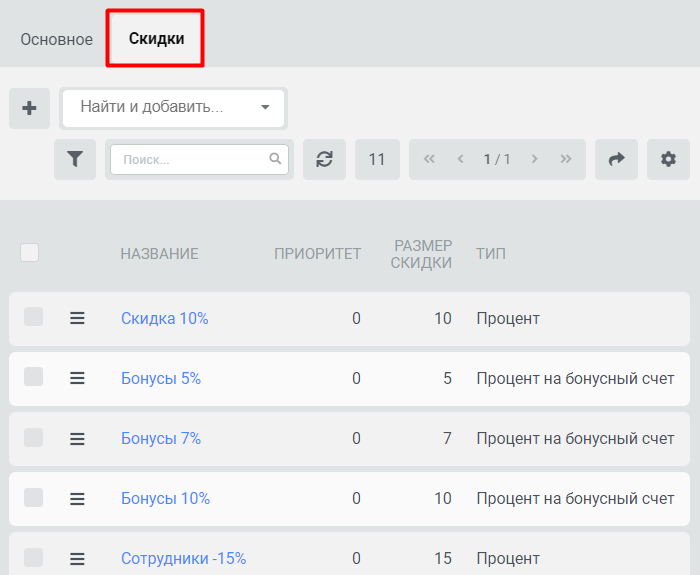
Task: Open the Бонусы 10% link
Action: point(166,498)
